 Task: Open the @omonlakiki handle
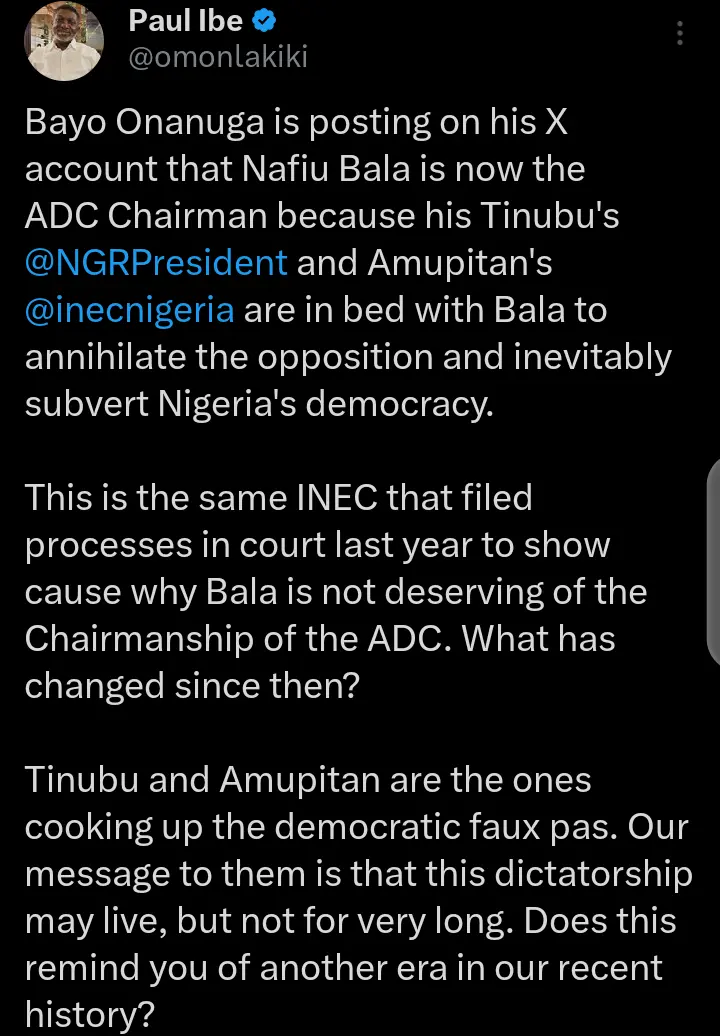[x=218, y=56]
